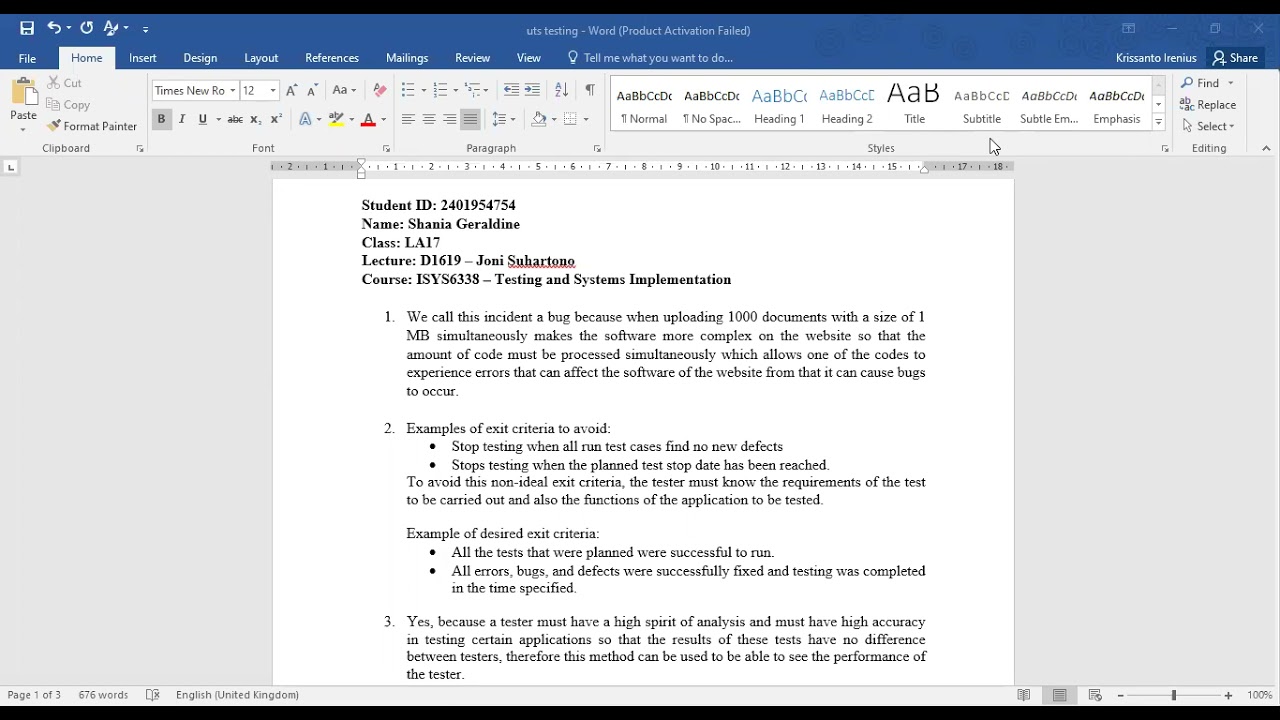This screenshot has height=720, width=1280.
Task: Align text right
Action: [450, 119]
